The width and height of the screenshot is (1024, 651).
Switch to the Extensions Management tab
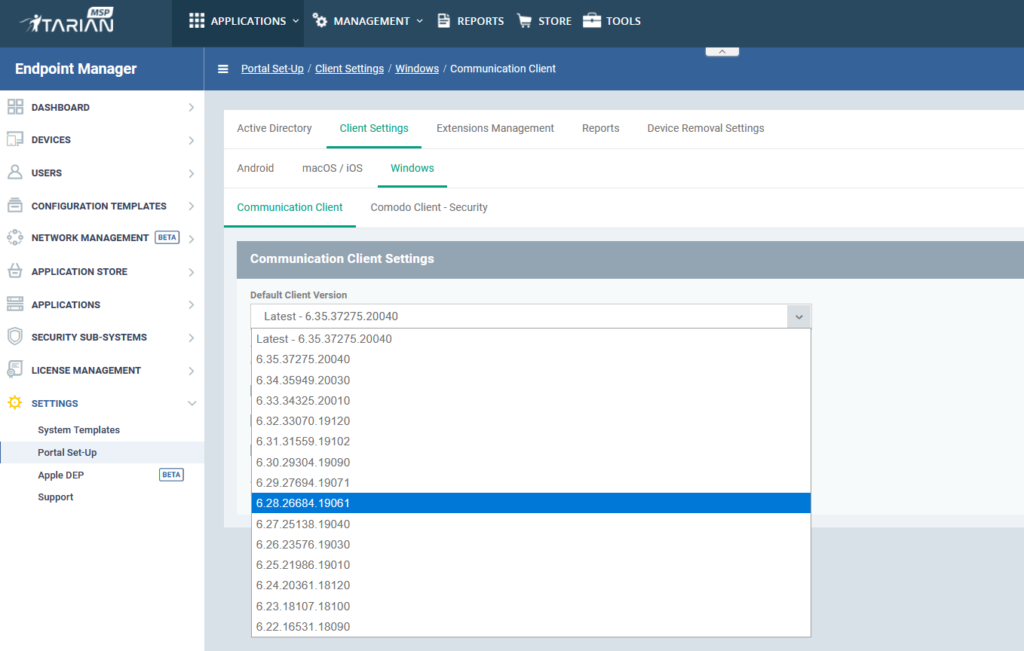point(495,129)
